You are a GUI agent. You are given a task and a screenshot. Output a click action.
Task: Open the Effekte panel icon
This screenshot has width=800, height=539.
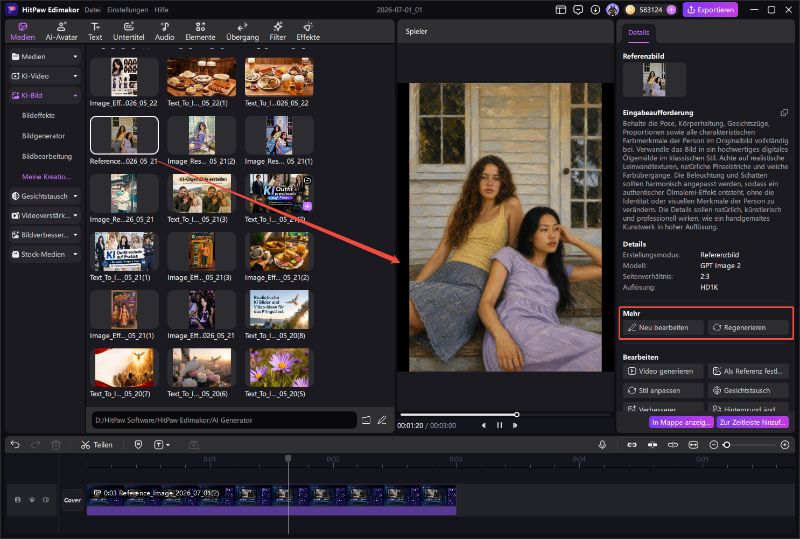(308, 31)
